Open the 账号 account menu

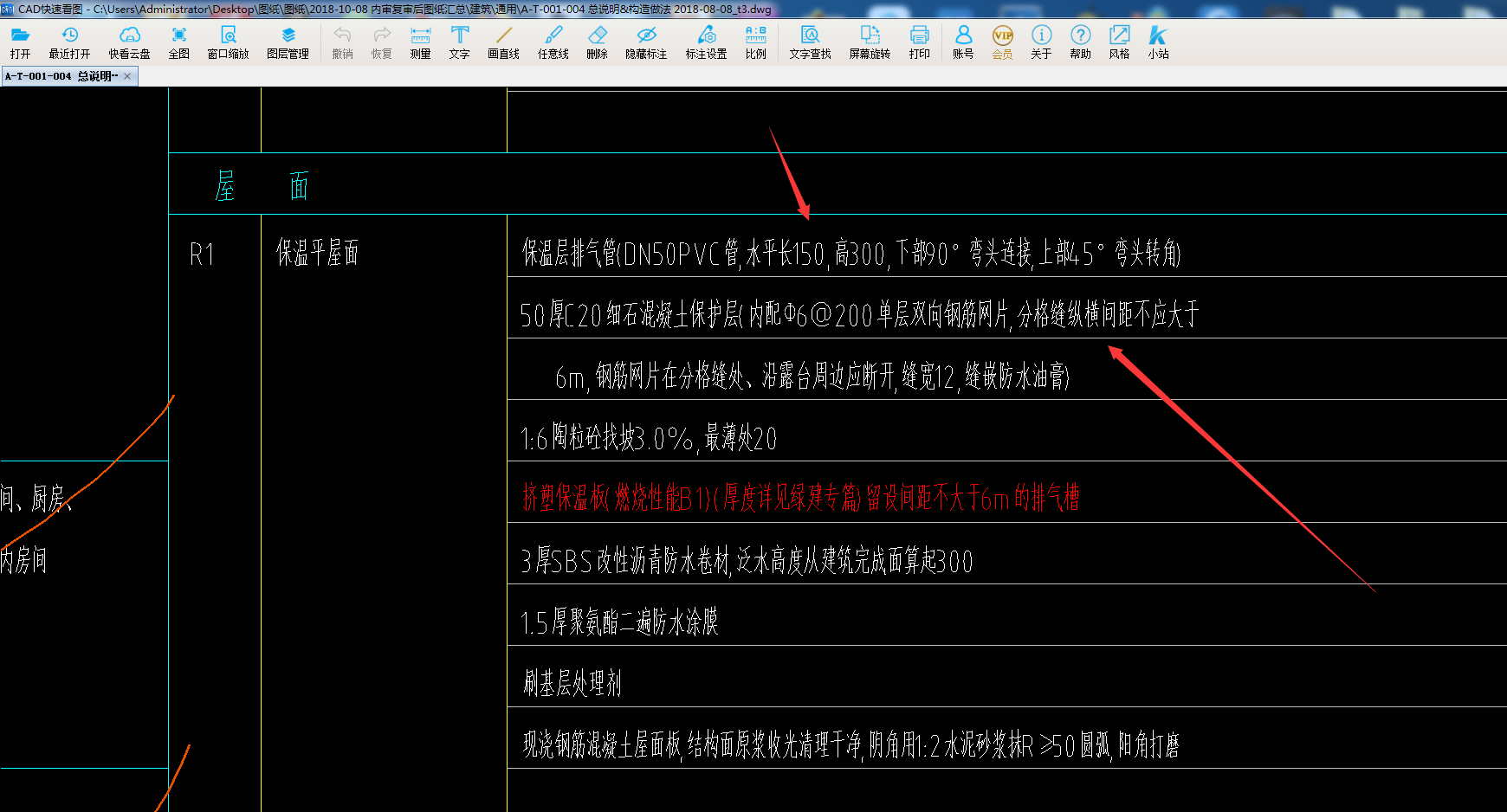[963, 42]
